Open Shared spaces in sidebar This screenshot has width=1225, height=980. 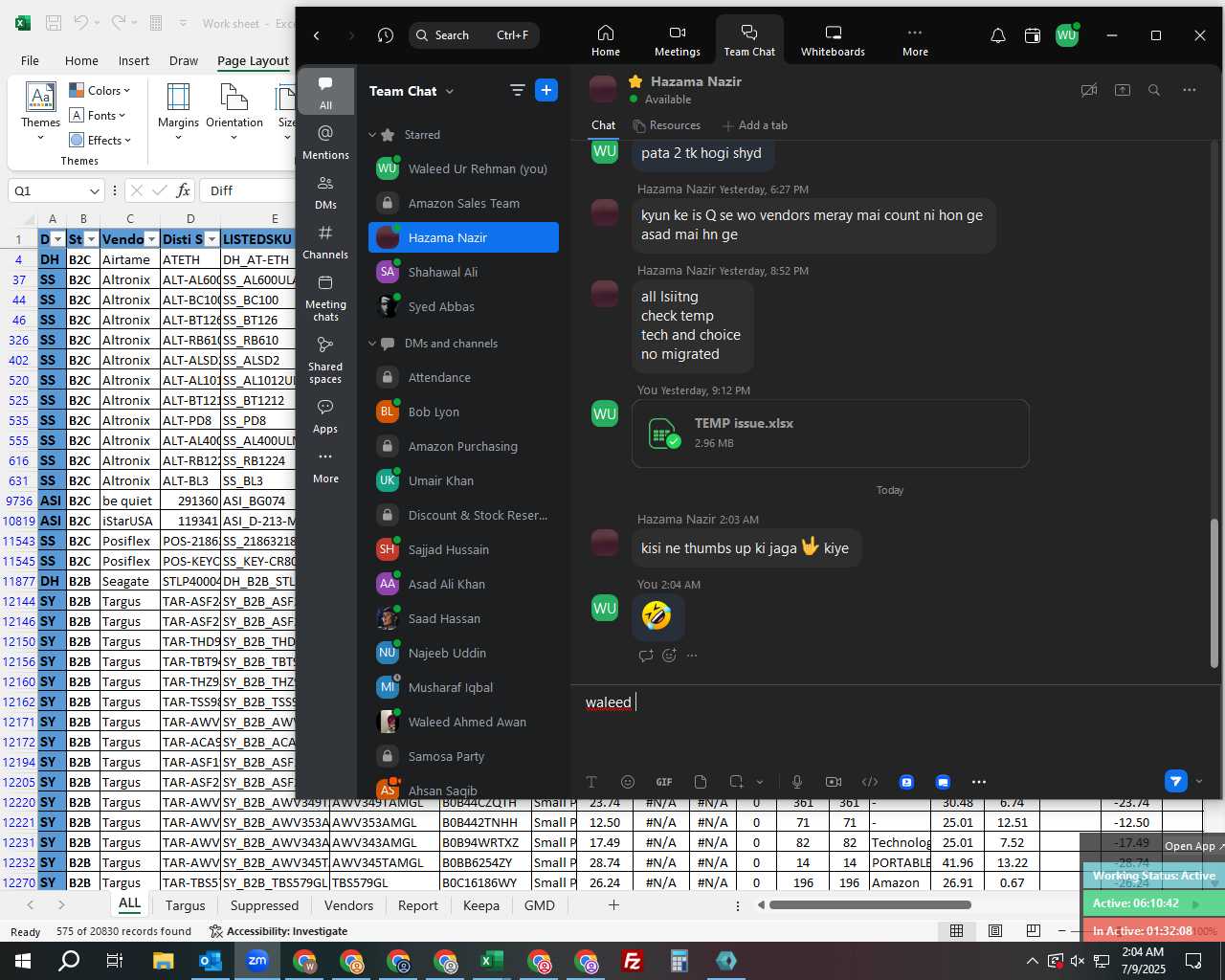(x=325, y=360)
